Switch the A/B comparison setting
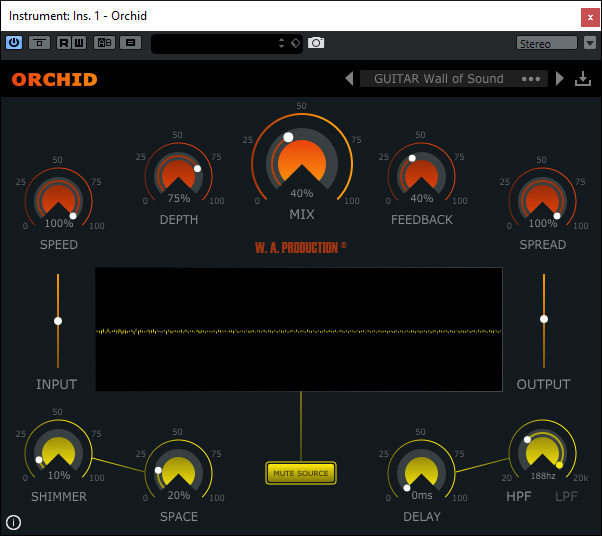This screenshot has height=536, width=602. click(x=104, y=43)
